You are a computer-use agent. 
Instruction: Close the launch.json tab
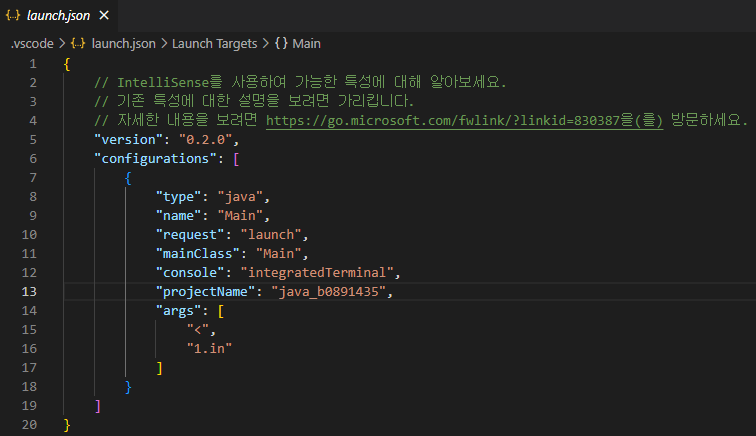(104, 15)
